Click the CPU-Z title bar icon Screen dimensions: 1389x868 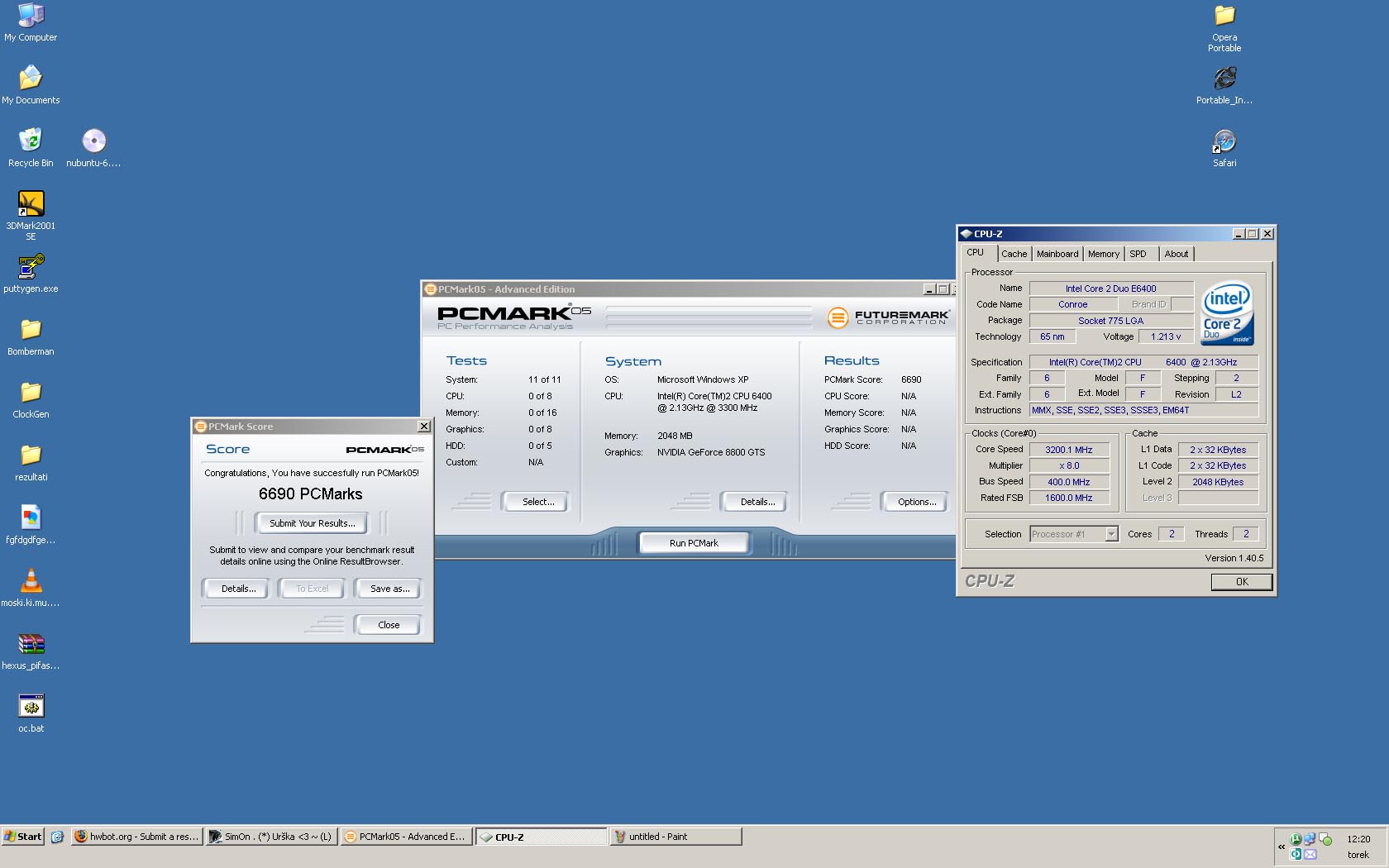click(x=966, y=234)
